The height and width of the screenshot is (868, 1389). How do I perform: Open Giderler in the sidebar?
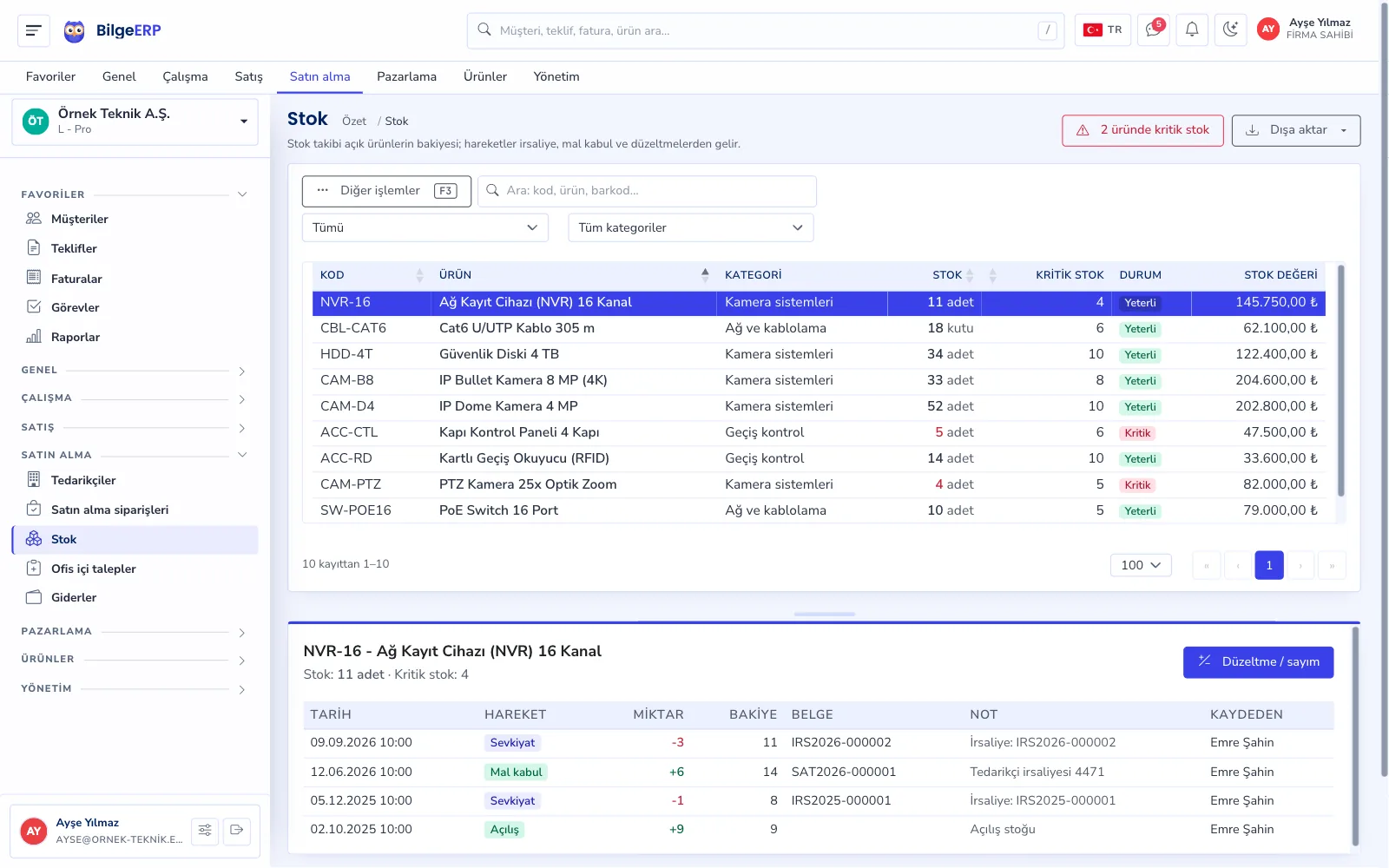74,597
